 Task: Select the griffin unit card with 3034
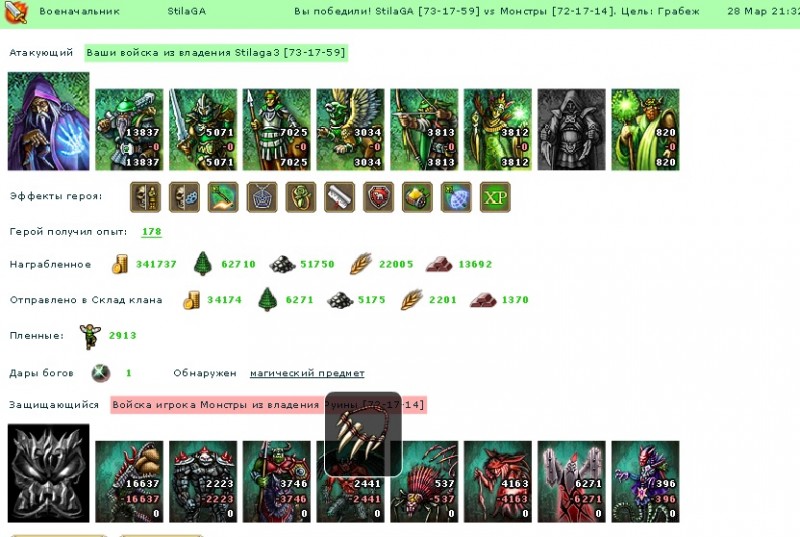[x=351, y=130]
